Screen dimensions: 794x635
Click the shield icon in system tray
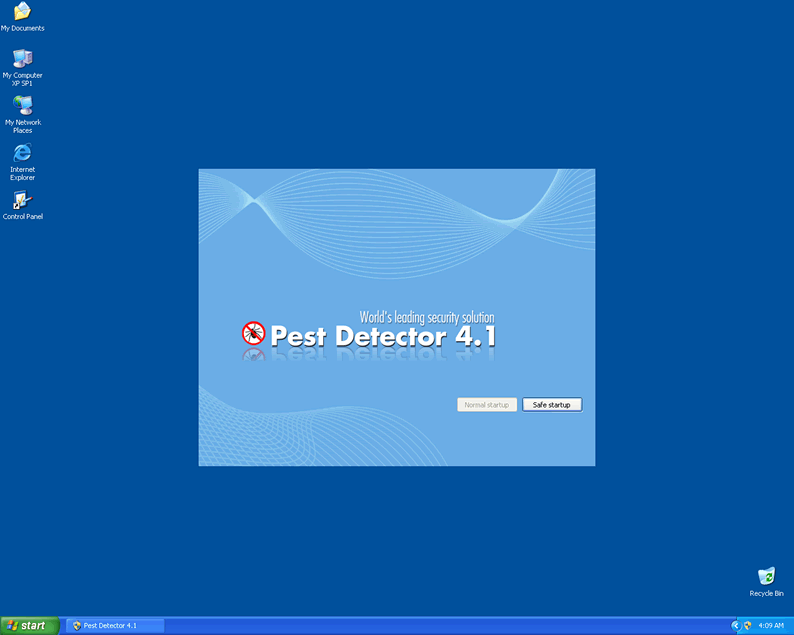point(747,625)
